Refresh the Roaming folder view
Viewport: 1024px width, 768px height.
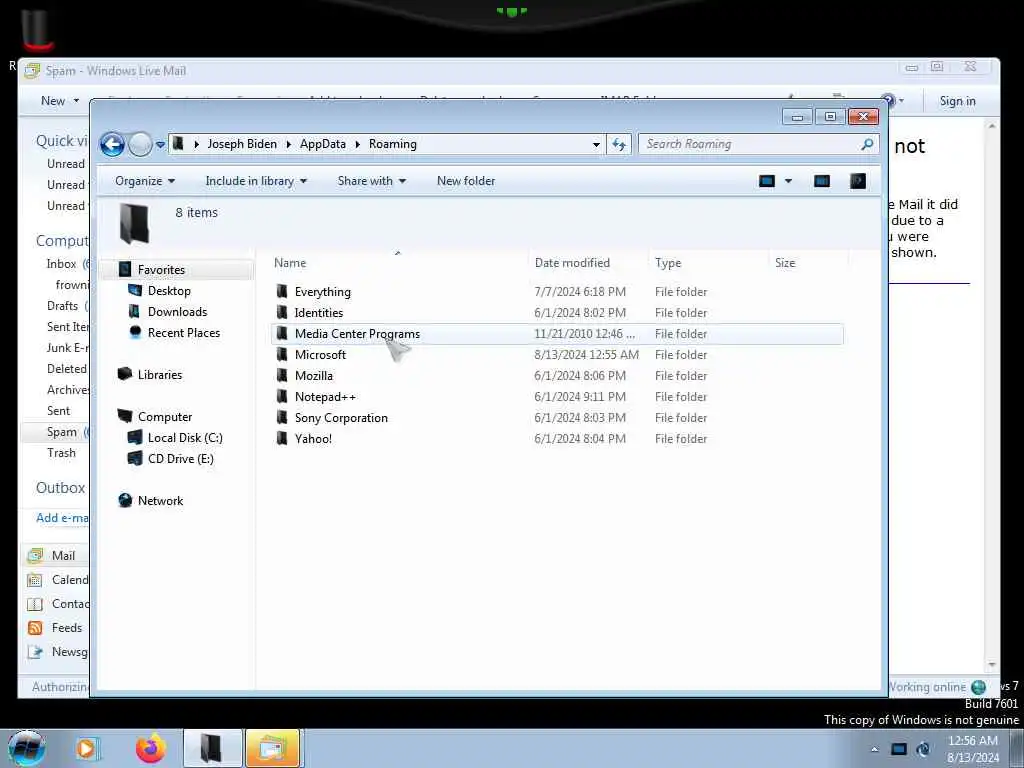618,144
